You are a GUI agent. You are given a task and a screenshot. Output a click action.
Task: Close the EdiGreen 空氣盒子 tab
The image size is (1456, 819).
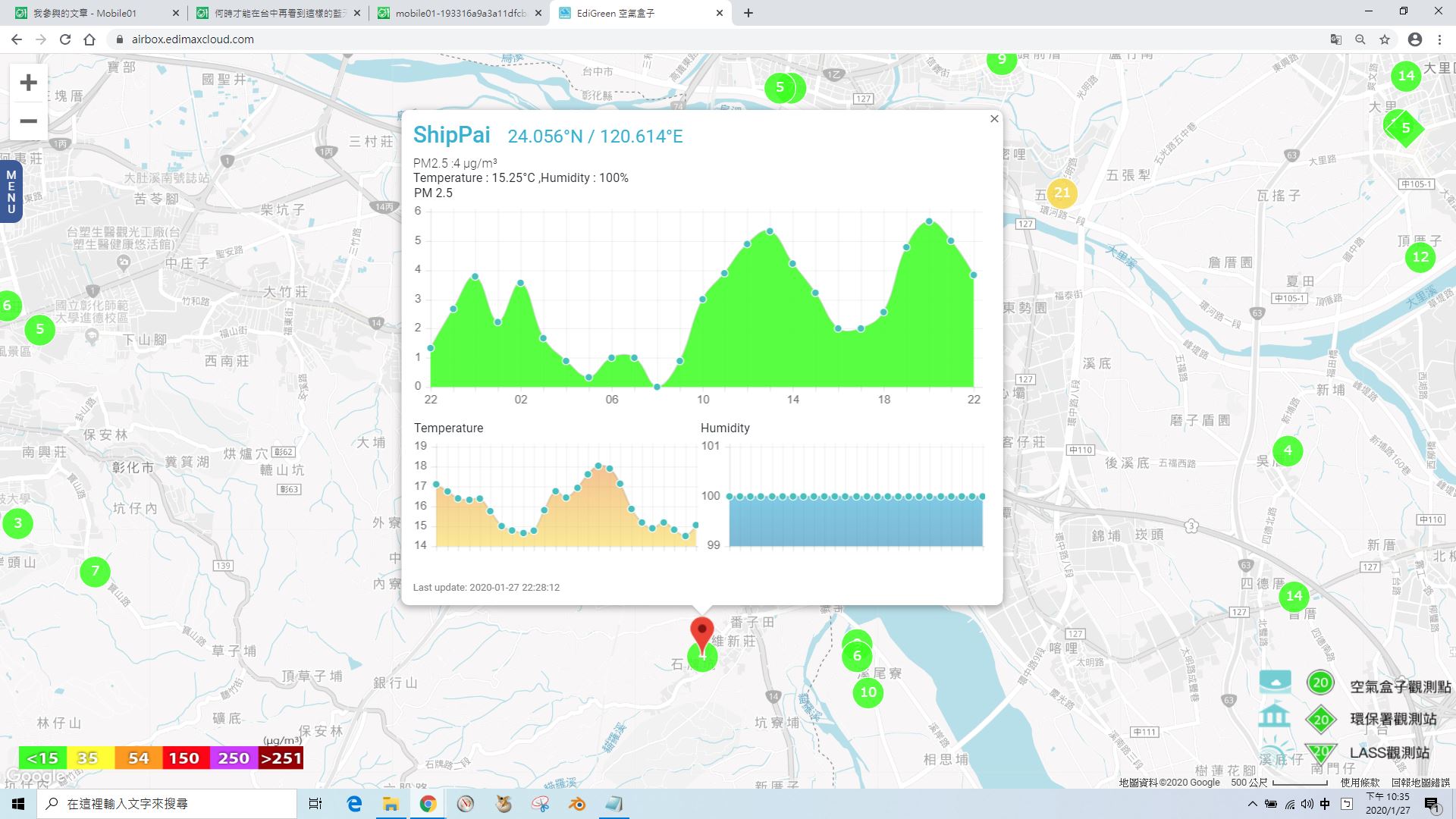pyautogui.click(x=720, y=13)
